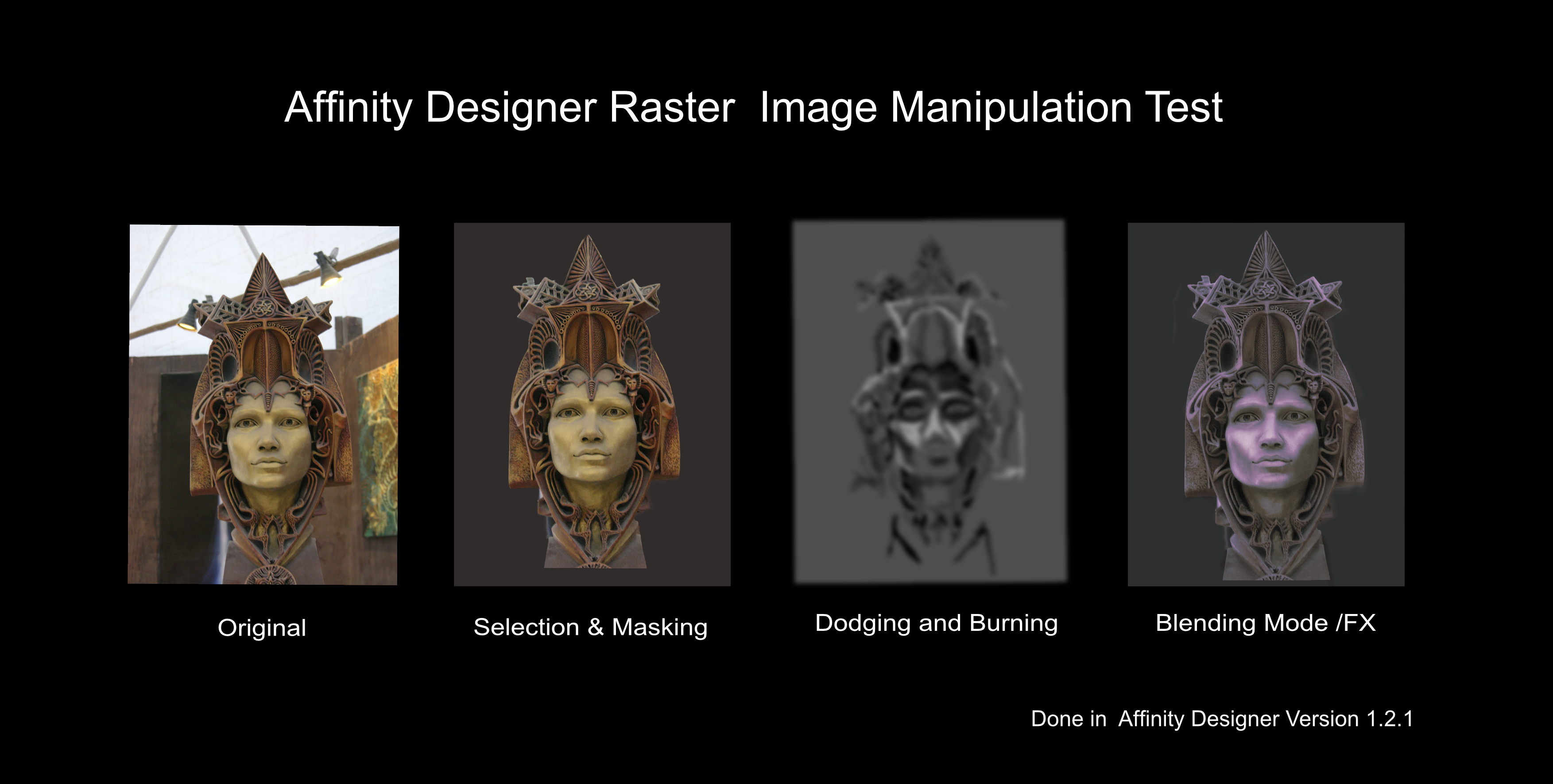
Task: Click the "Selection & Masking" caption
Action: pos(590,627)
